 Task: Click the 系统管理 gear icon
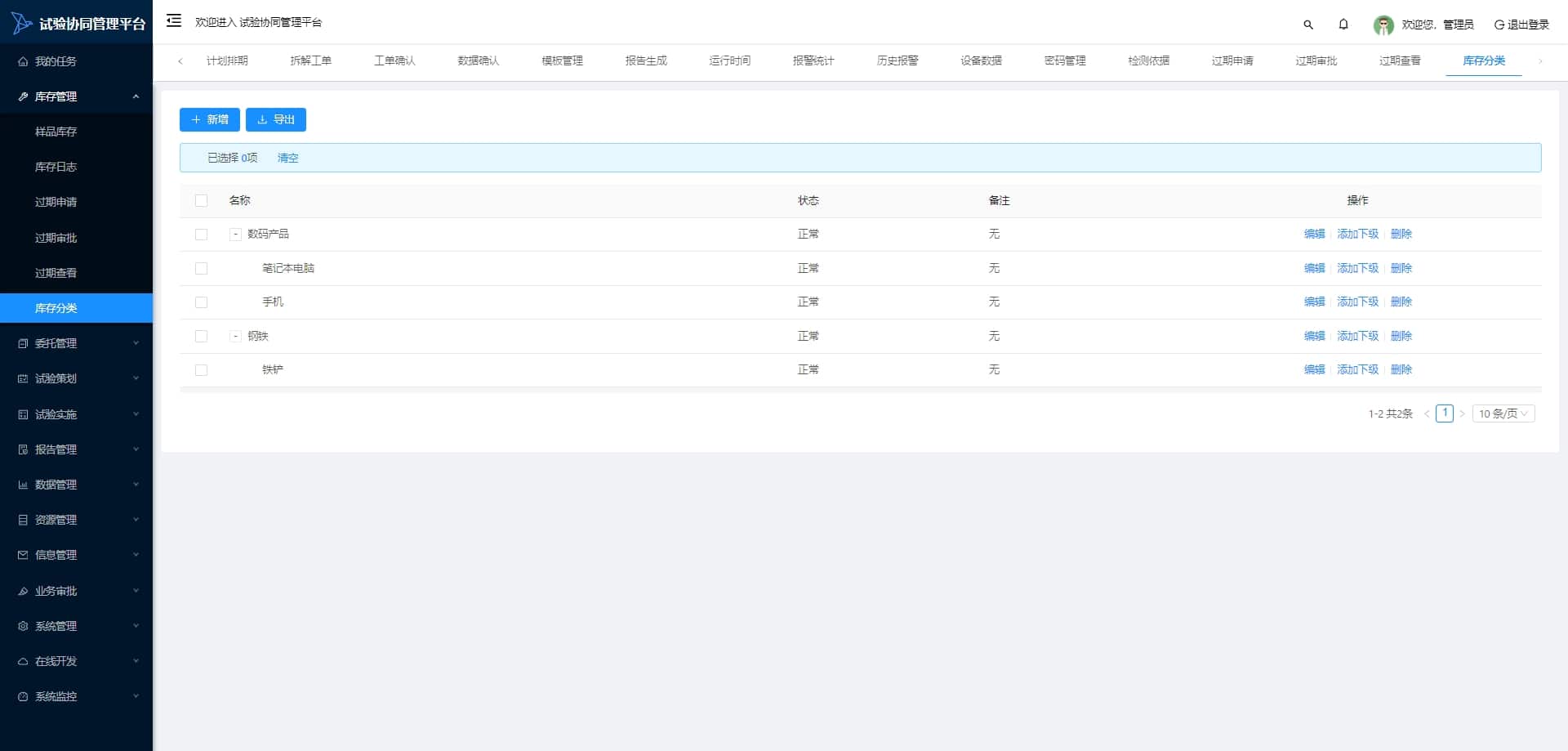[x=23, y=626]
